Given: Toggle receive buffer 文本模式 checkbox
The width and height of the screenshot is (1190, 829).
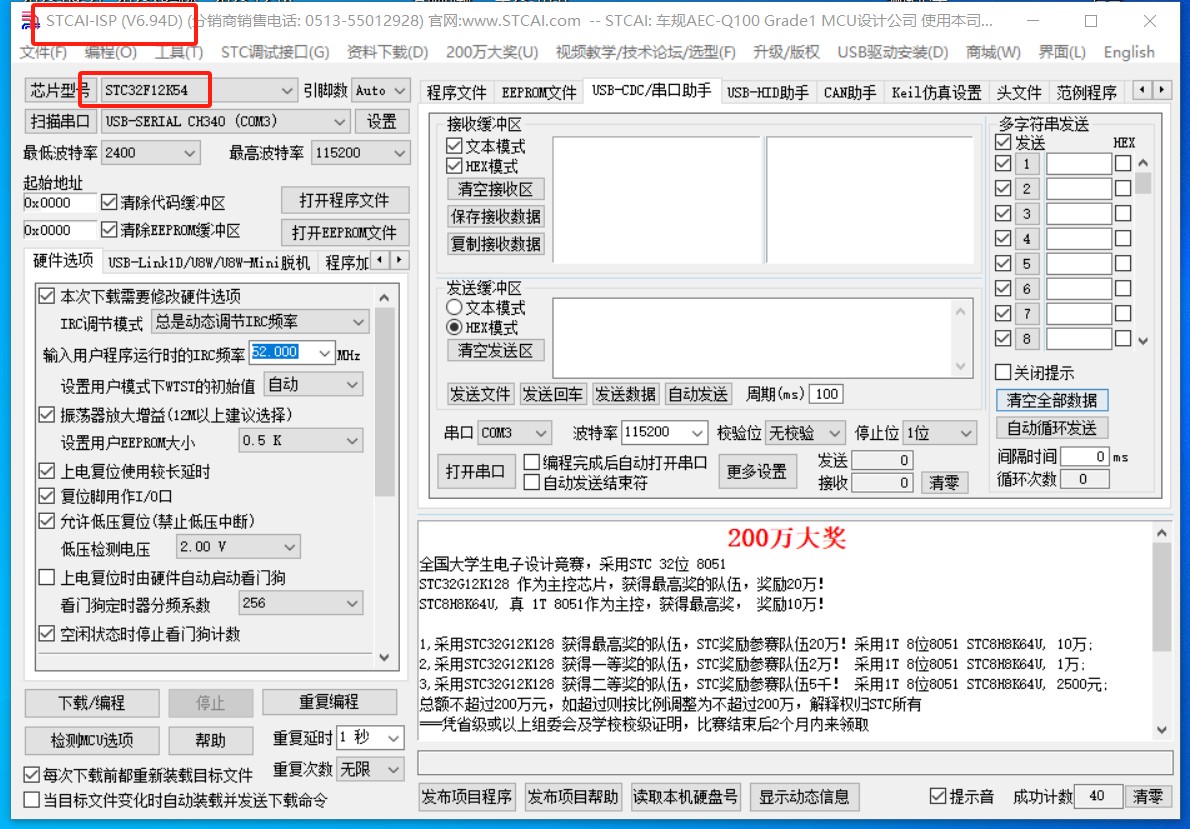Looking at the screenshot, I should click(x=455, y=145).
